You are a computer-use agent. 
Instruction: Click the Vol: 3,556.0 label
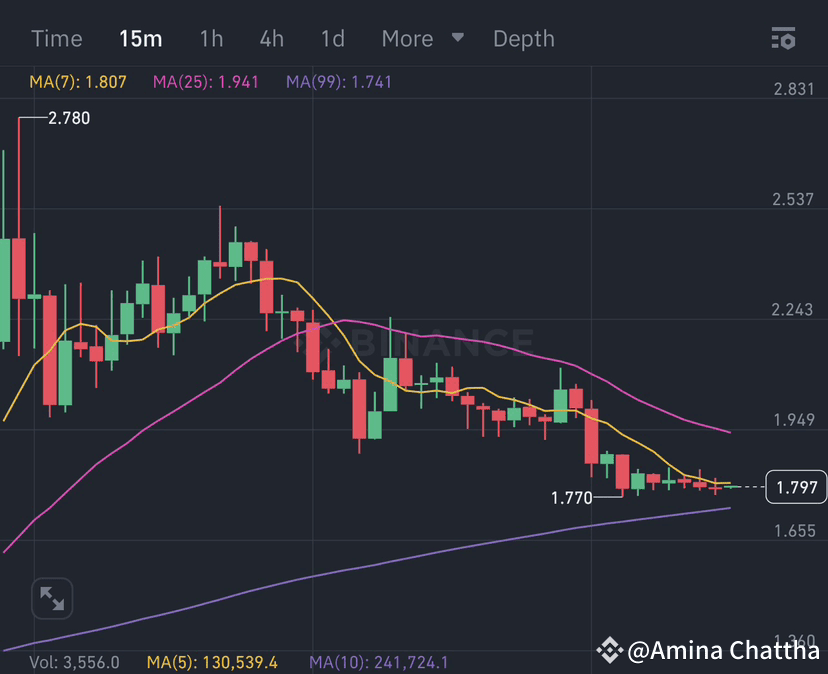click(70, 662)
